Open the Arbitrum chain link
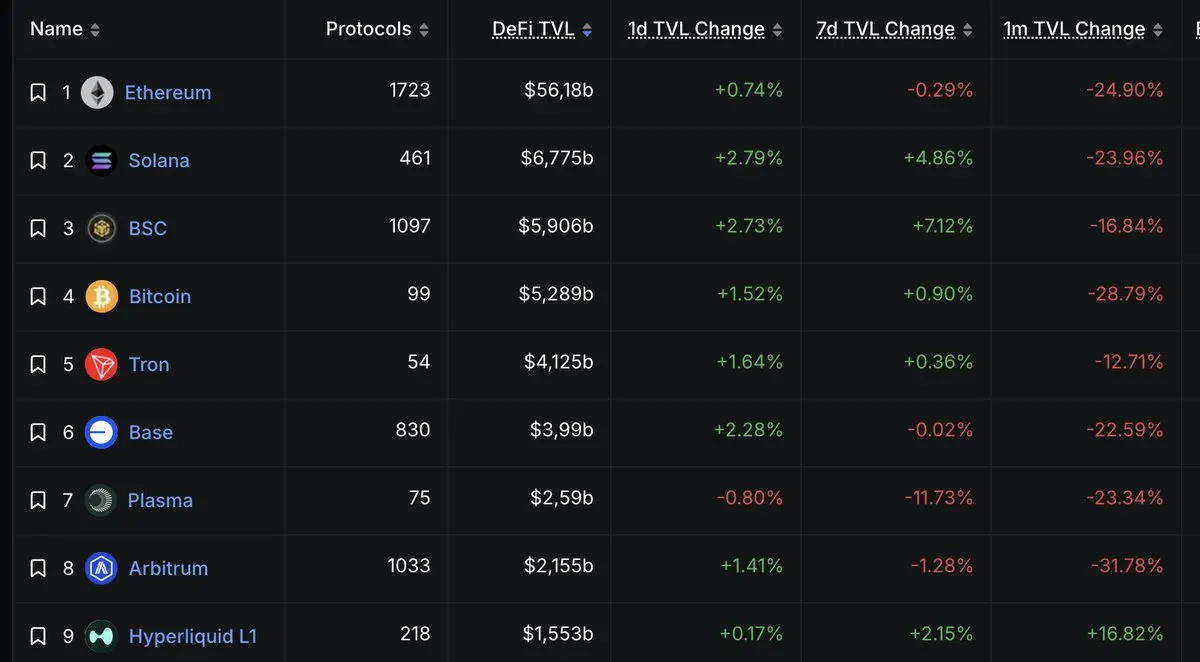The width and height of the screenshot is (1200, 662). [x=168, y=569]
